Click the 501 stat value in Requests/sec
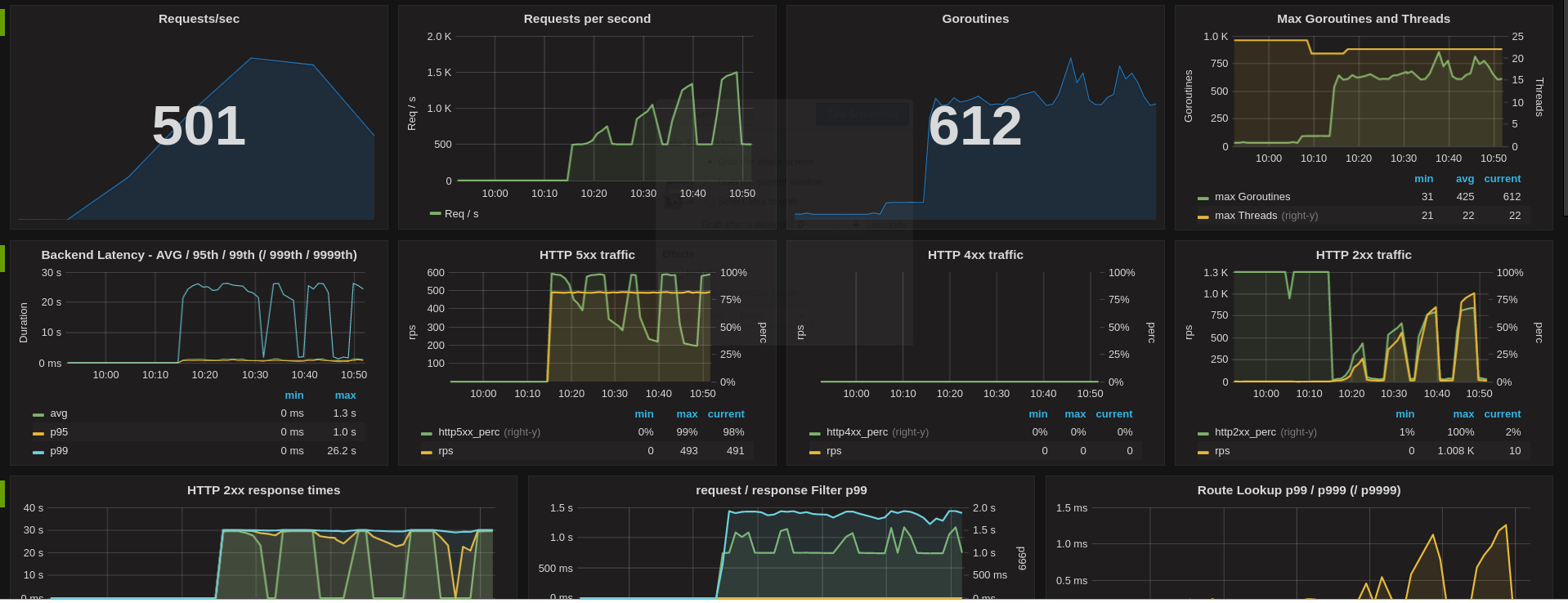 199,126
